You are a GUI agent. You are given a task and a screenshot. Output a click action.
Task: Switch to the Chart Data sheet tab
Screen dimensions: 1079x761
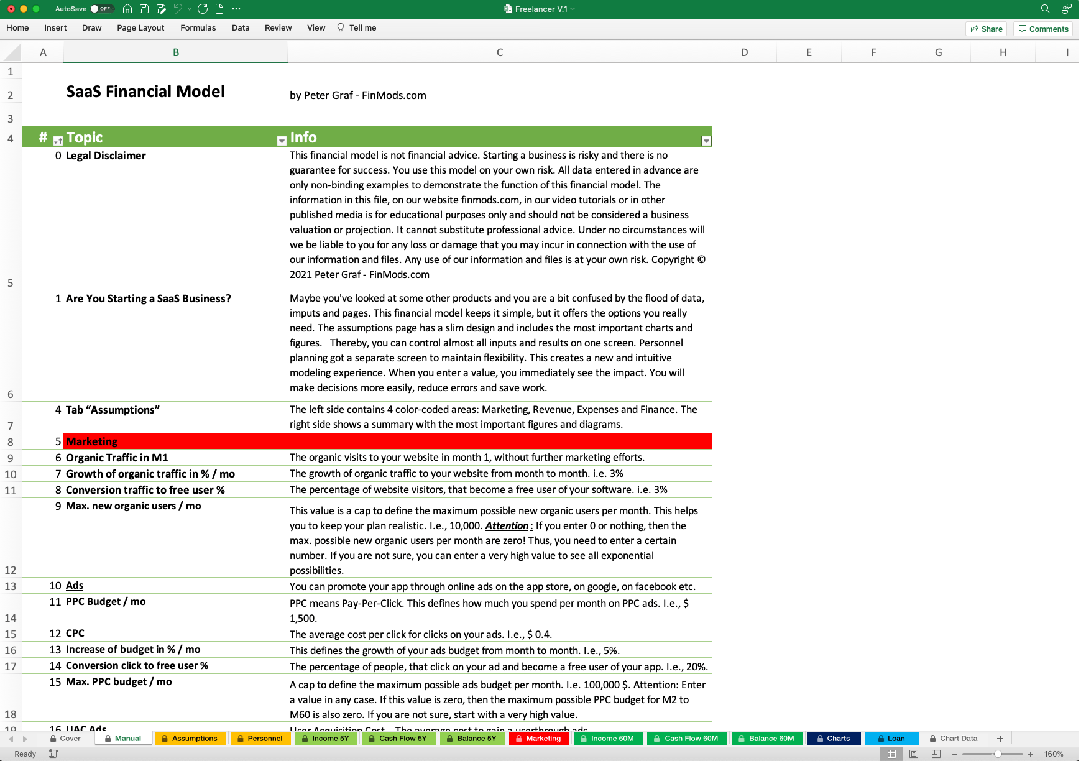click(954, 738)
